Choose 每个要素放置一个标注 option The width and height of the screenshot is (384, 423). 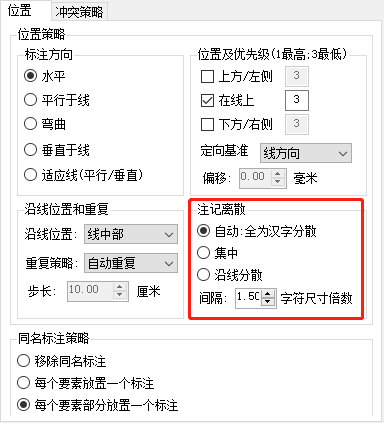tap(86, 383)
